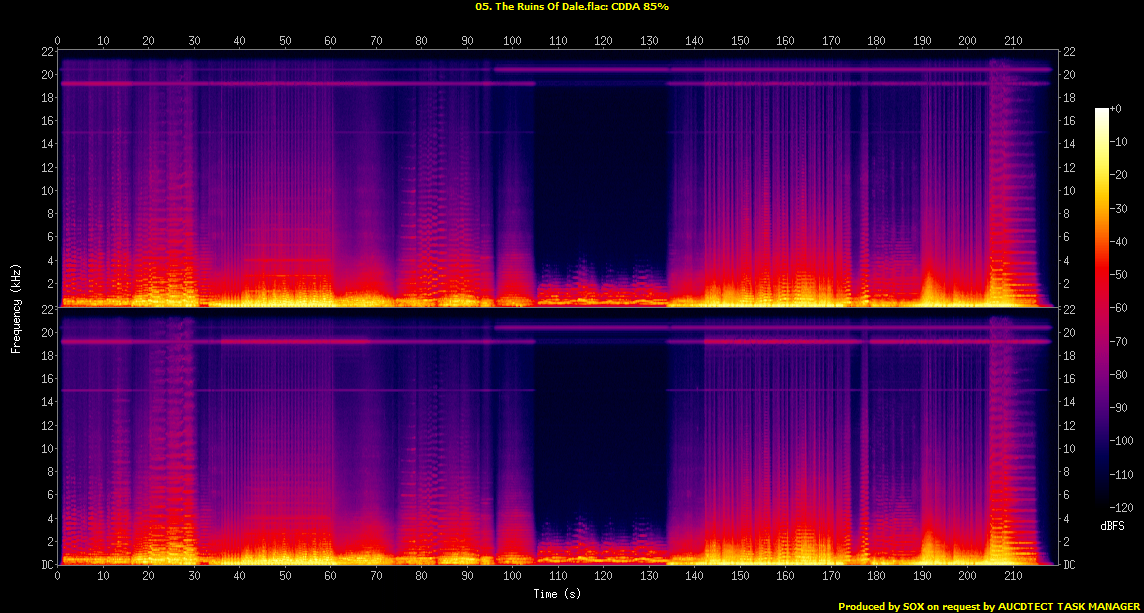Click the 150 second tick on top time axis
Image resolution: width=1144 pixels, height=613 pixels.
(740, 41)
